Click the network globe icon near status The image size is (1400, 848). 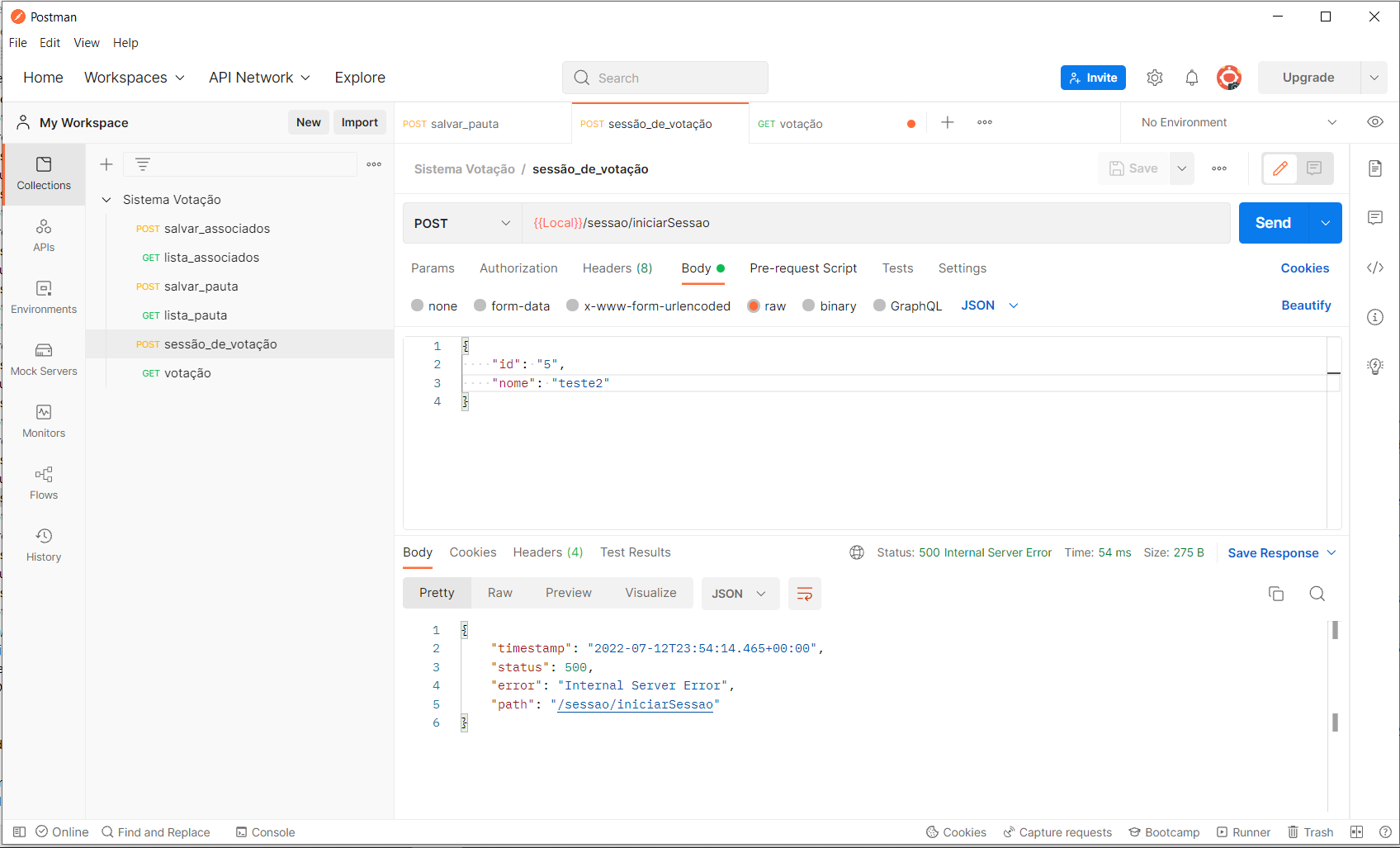(x=857, y=552)
